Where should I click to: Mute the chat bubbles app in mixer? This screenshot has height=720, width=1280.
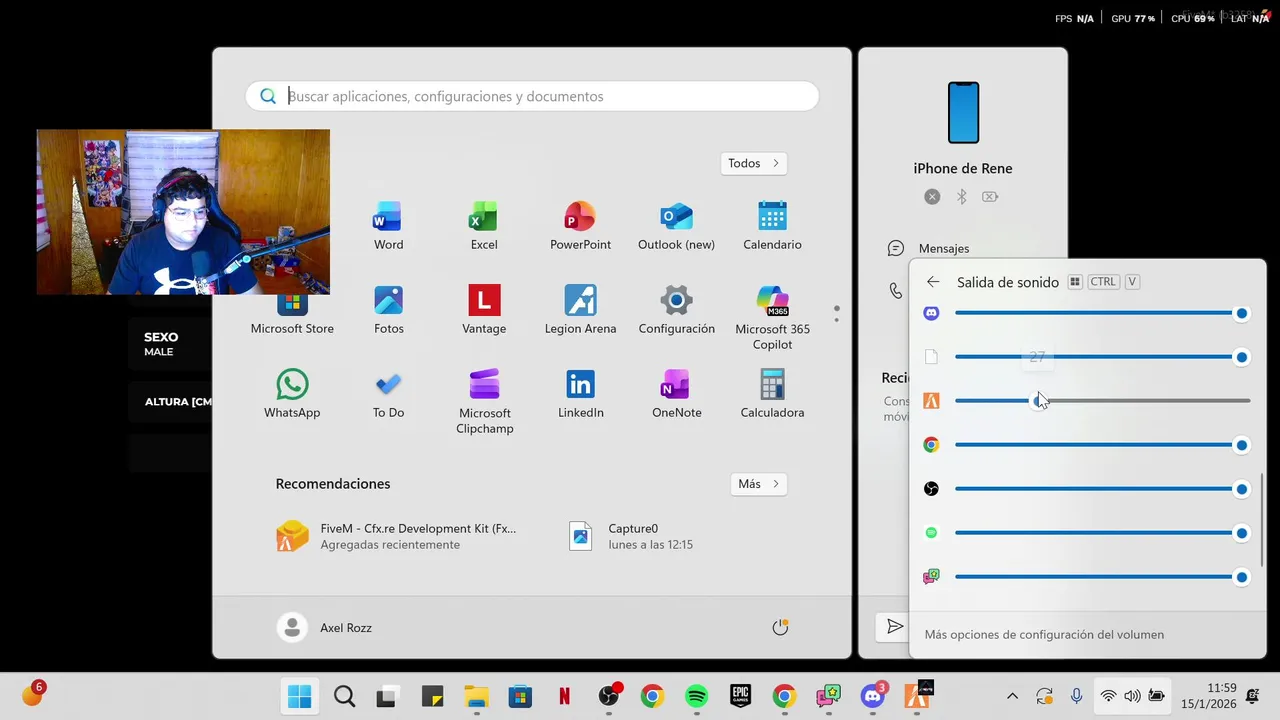click(x=931, y=577)
